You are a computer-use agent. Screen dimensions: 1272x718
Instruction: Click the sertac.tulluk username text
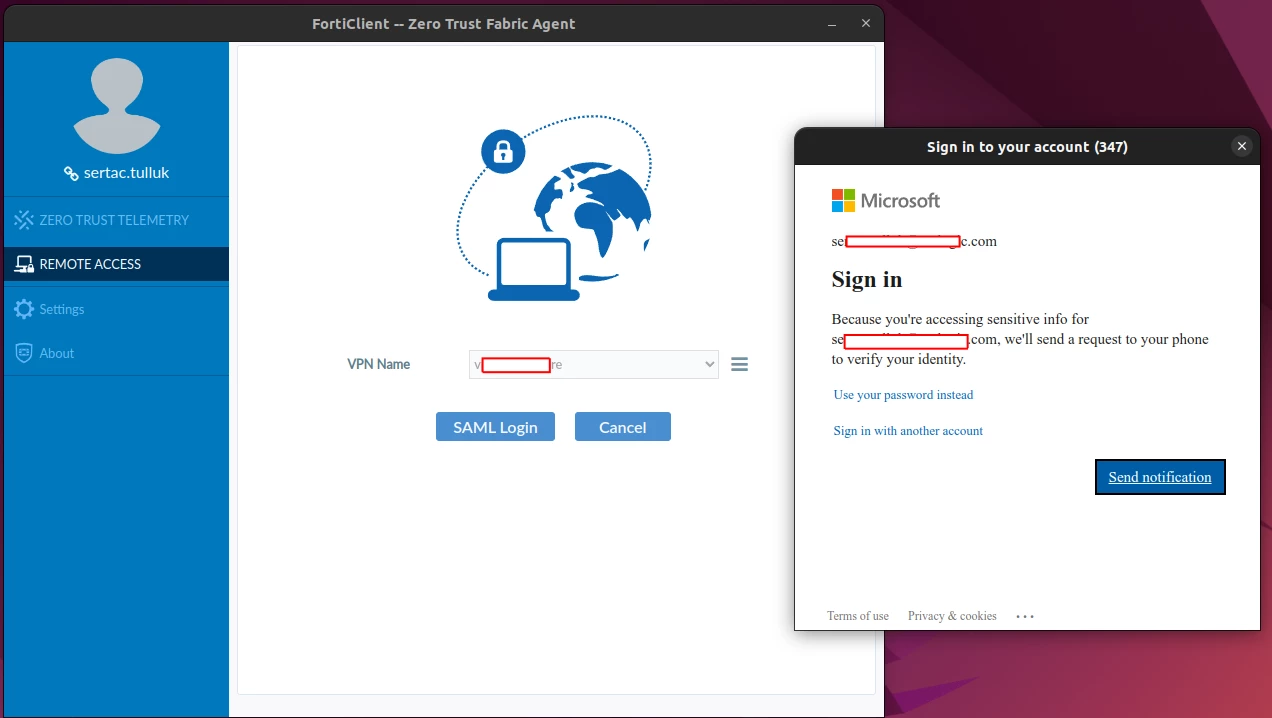tap(127, 173)
